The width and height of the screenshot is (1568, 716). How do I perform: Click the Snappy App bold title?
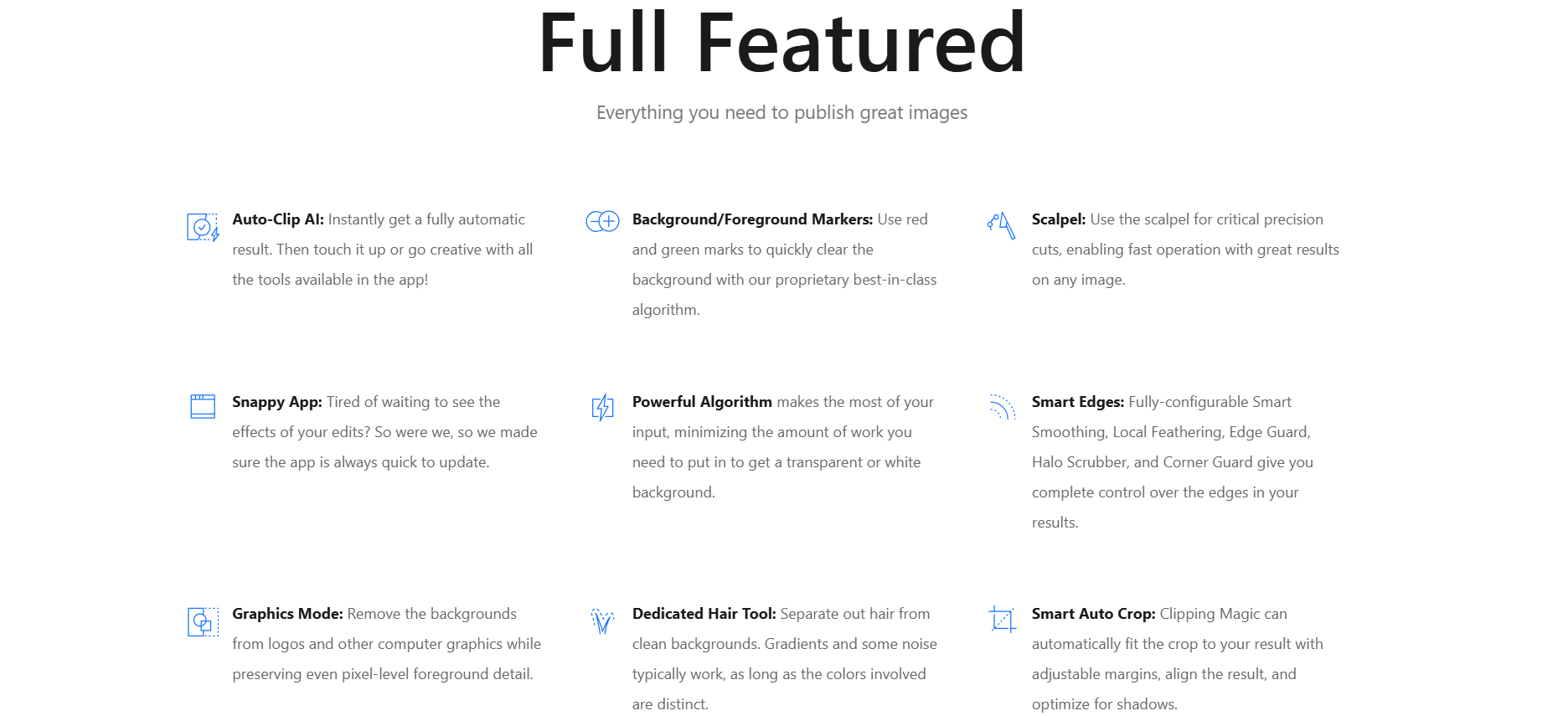pyautogui.click(x=276, y=402)
